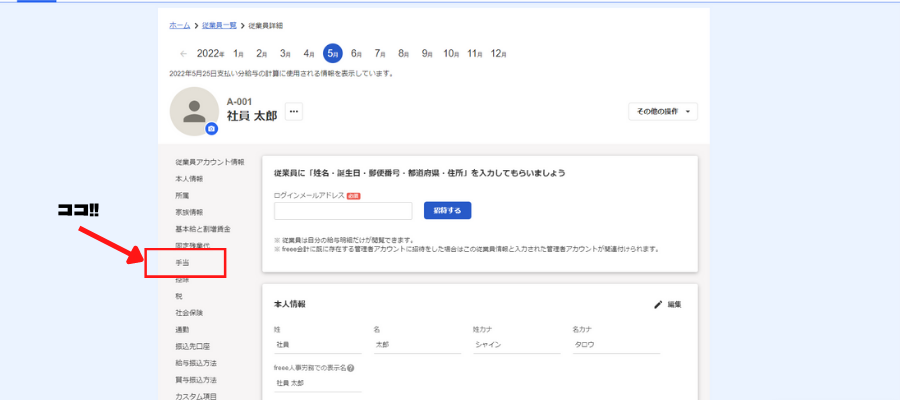Click the left arrow before 2022年

click(x=183, y=54)
